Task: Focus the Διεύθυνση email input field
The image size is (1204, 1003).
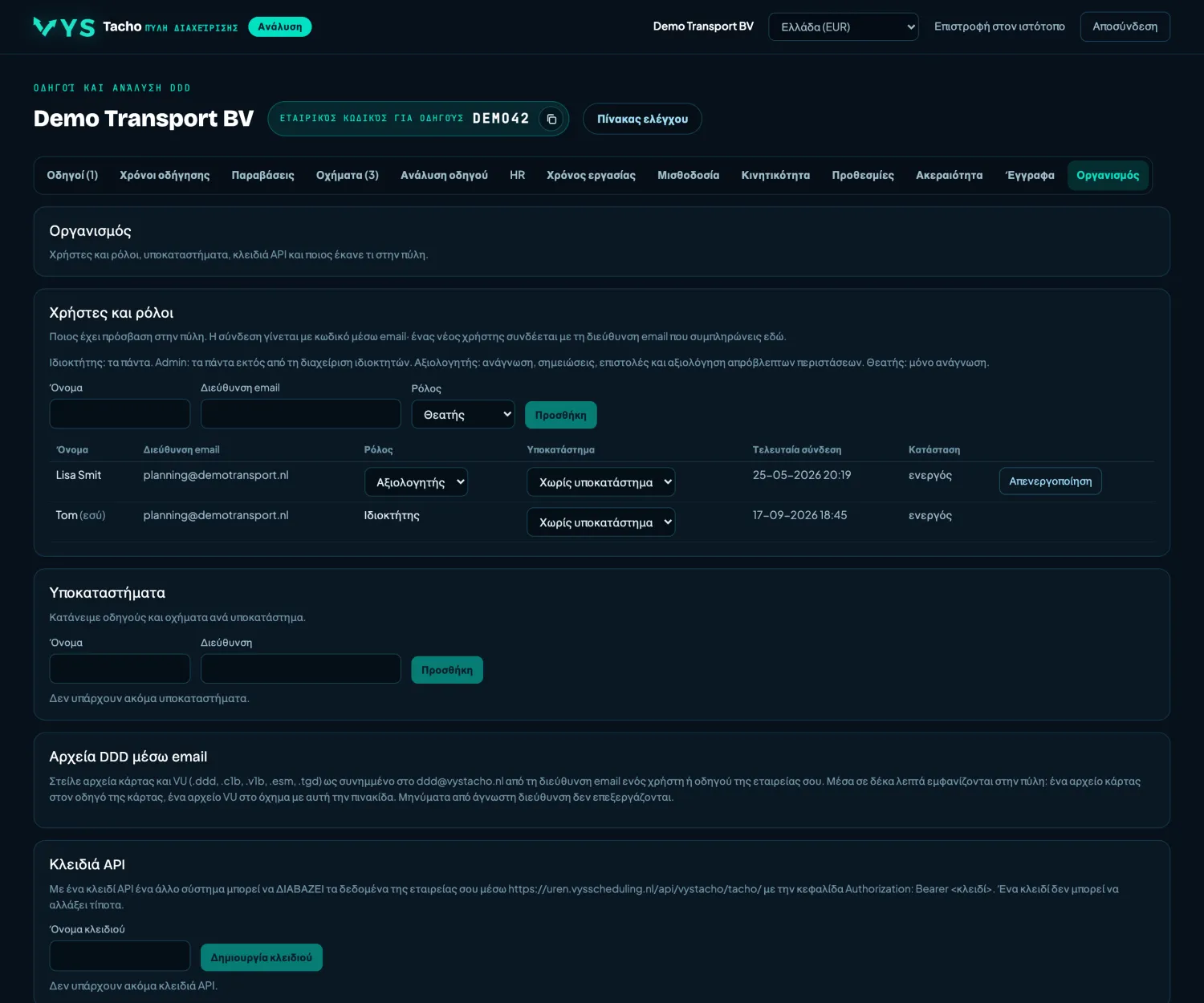Action: click(x=300, y=414)
